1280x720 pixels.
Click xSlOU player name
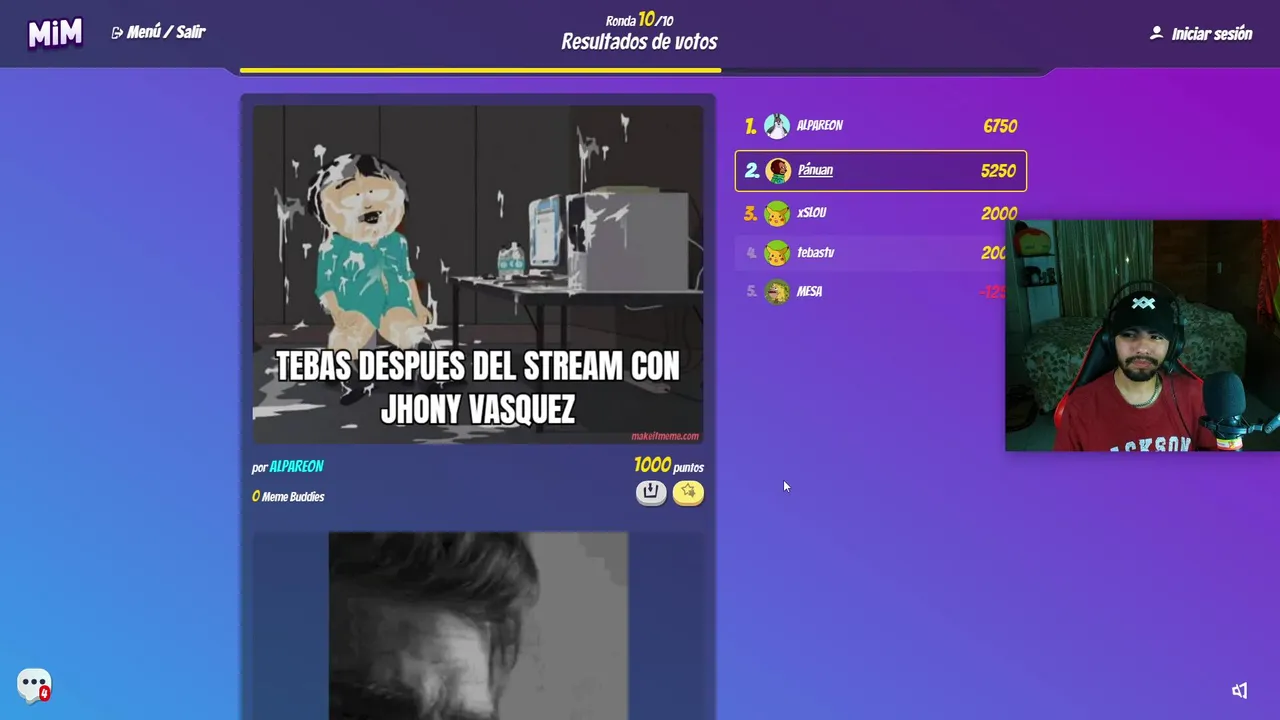tap(811, 213)
